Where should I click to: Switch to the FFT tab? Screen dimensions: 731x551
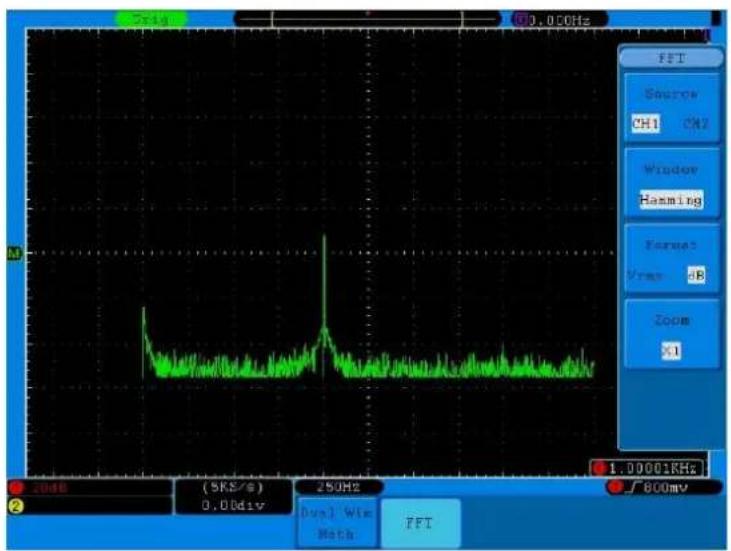pos(420,523)
